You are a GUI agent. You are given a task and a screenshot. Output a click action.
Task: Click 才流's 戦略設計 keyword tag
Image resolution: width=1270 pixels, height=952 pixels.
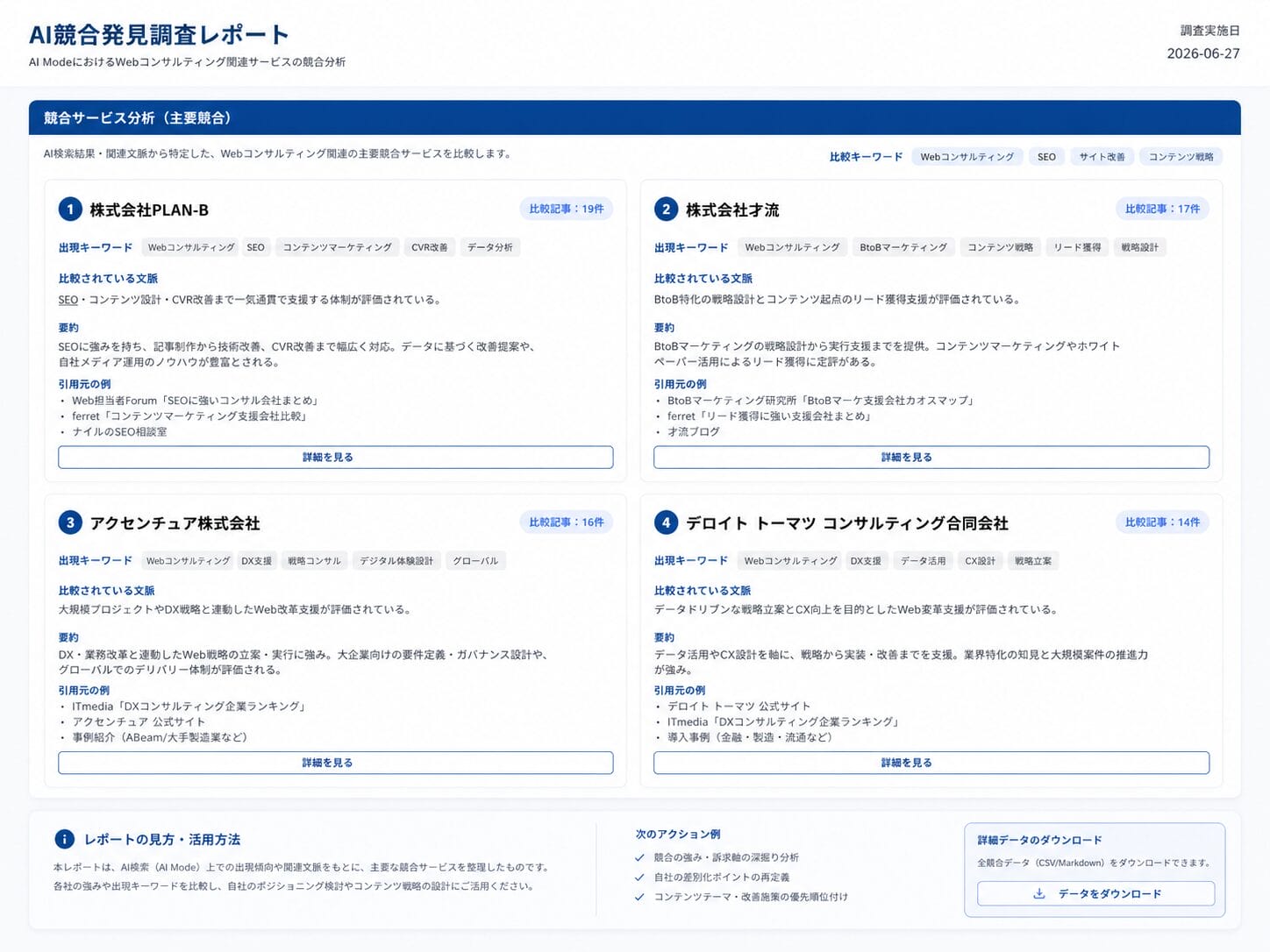click(x=1139, y=247)
